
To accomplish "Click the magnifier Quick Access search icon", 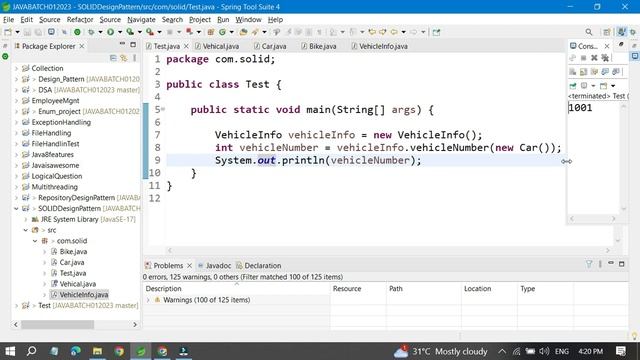I will 589,32.
